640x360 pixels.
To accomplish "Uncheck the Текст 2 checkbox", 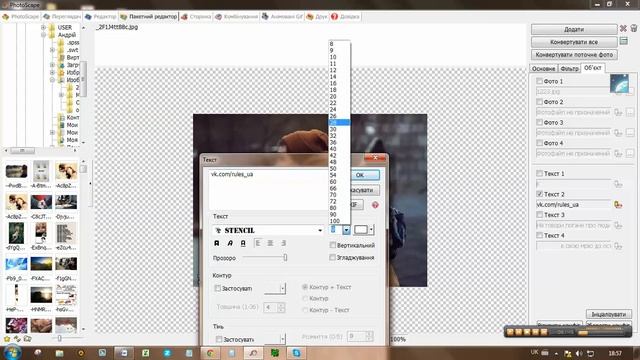I will (x=539, y=194).
